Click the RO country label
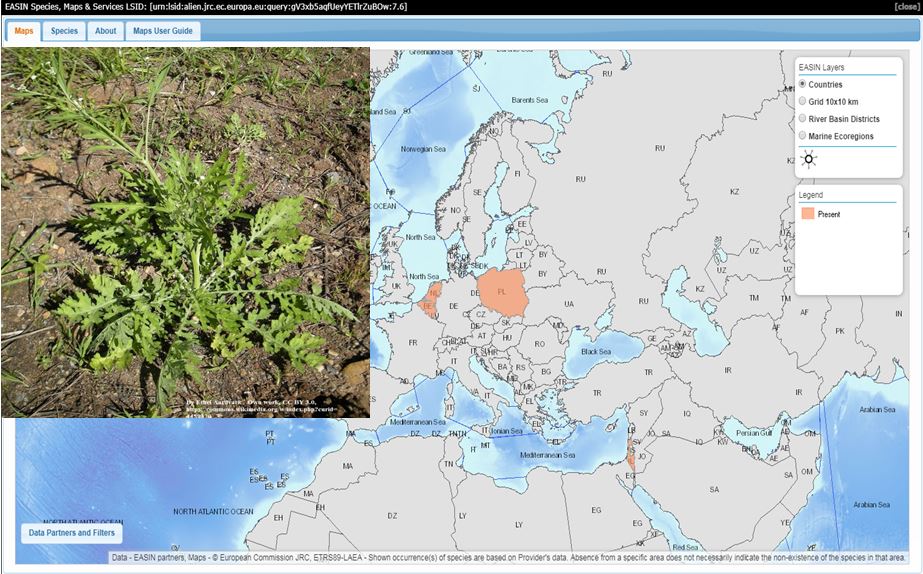The height and width of the screenshot is (574, 923). coord(540,344)
